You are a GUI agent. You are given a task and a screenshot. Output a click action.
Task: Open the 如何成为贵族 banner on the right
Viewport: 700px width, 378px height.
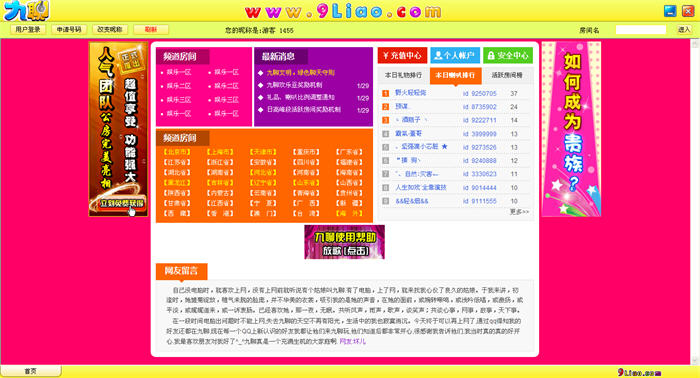click(571, 129)
